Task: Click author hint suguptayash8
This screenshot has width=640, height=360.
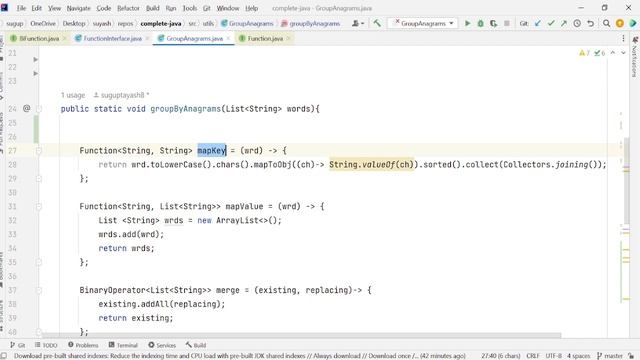Action: pos(121,95)
